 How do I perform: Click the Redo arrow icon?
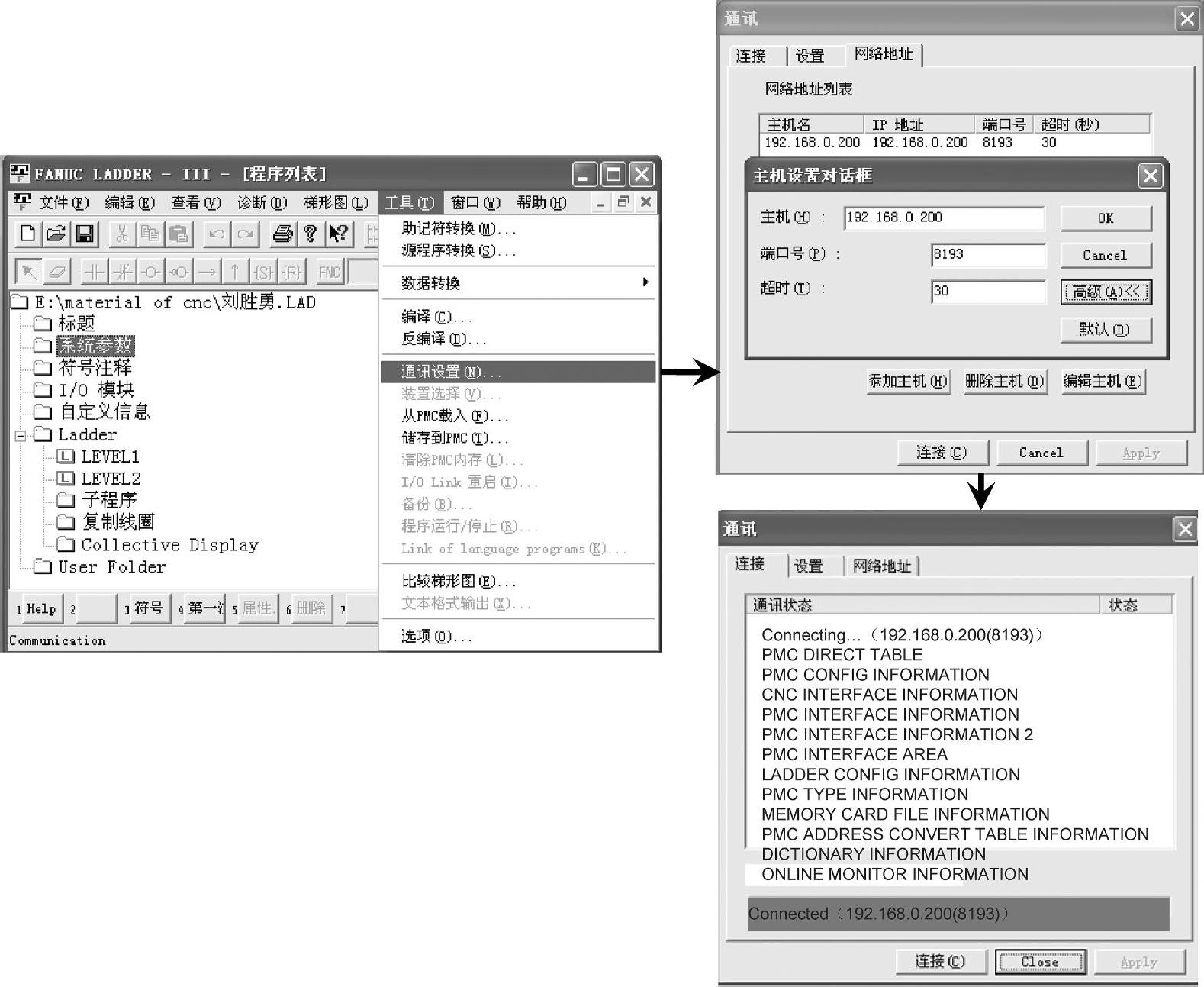pyautogui.click(x=245, y=234)
